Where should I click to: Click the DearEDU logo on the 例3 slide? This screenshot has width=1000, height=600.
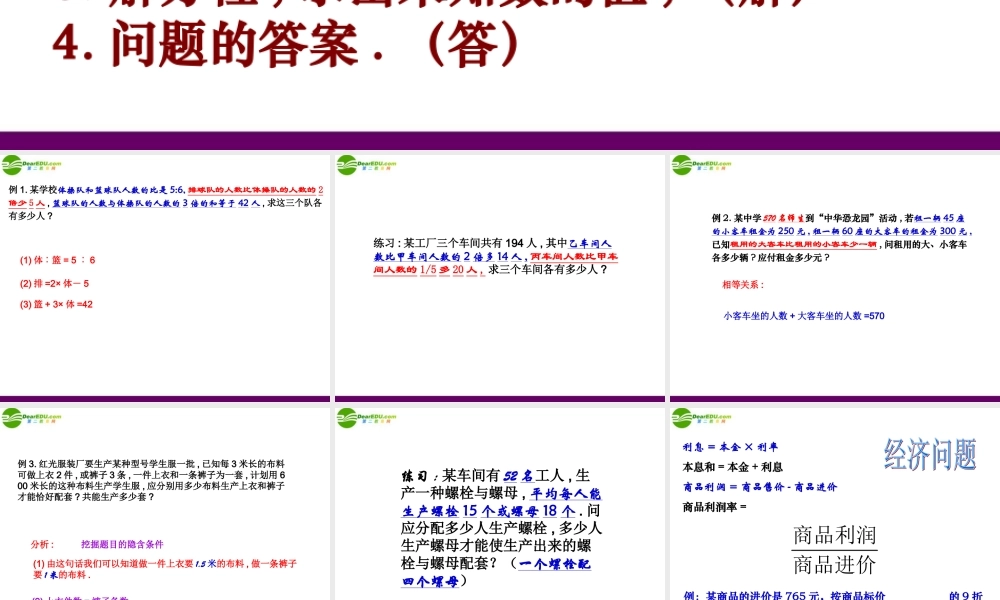pyautogui.click(x=31, y=418)
